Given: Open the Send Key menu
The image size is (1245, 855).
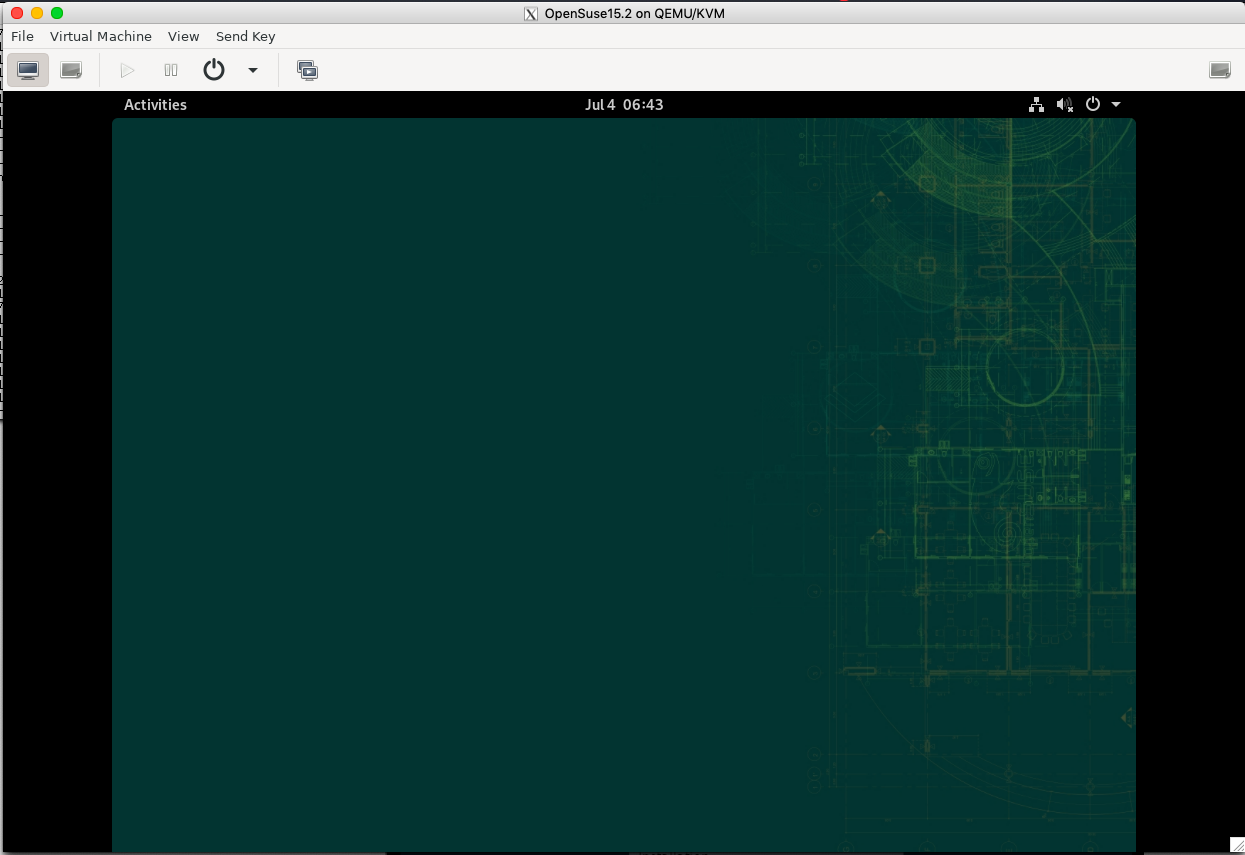Looking at the screenshot, I should point(246,36).
